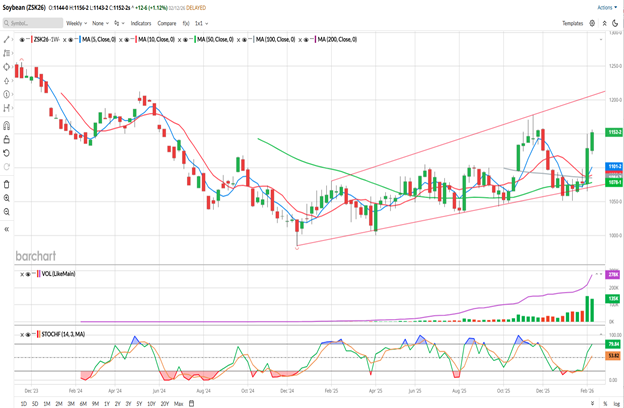Viewport: 624px width, 408px height.
Task: Collapse the STOCHF pane
Action: [x=601, y=334]
